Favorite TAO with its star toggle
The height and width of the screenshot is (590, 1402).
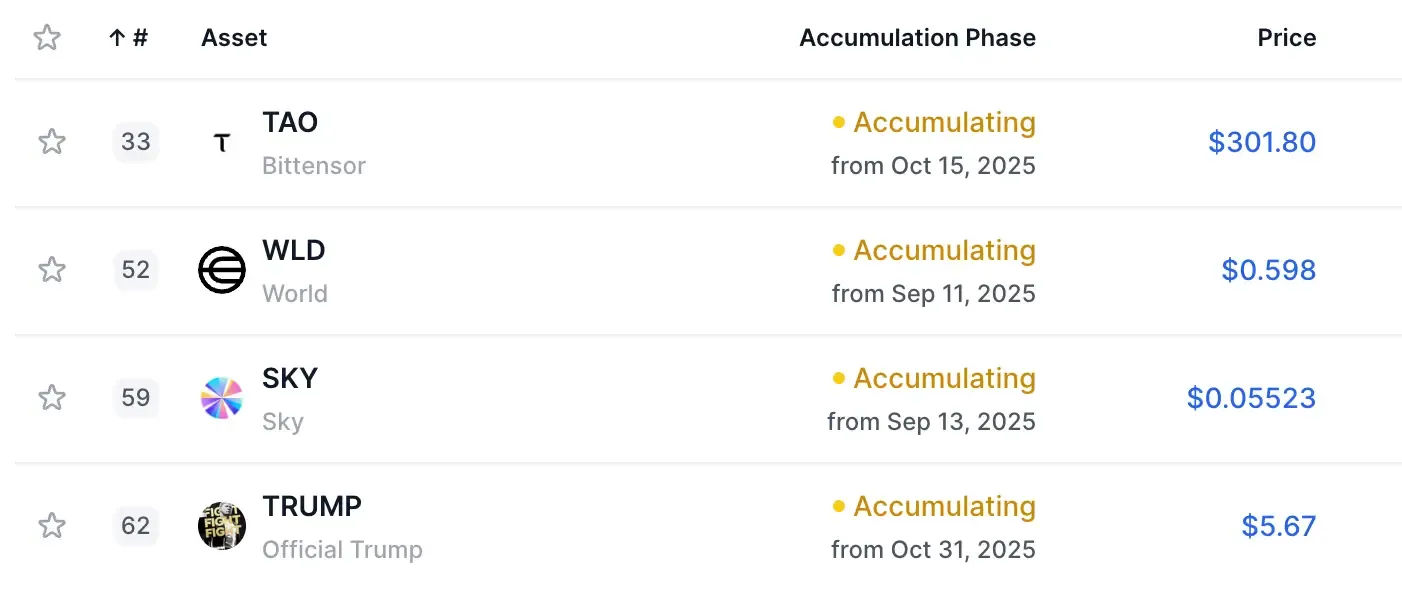[51, 142]
